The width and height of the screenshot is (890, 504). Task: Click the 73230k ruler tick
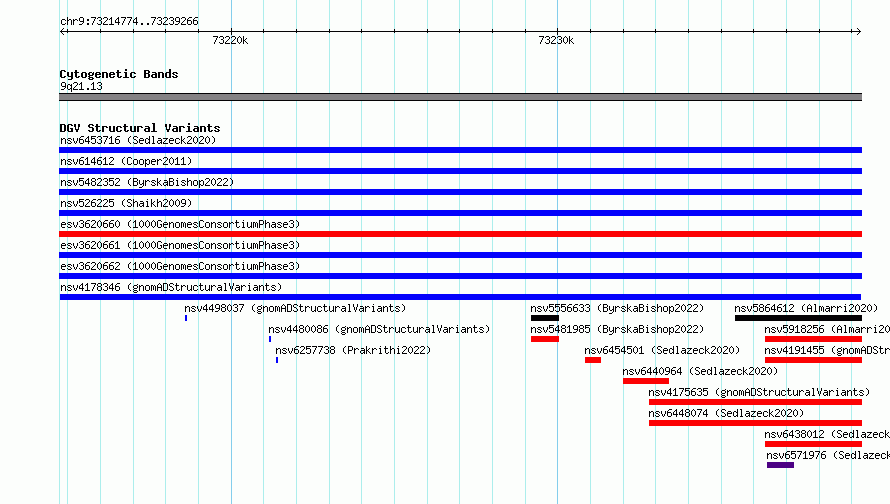tap(556, 40)
